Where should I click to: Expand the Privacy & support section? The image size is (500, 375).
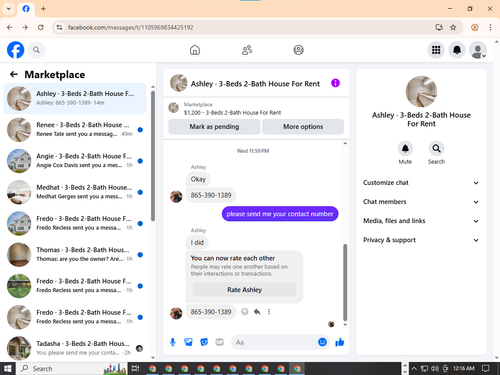pyautogui.click(x=421, y=240)
